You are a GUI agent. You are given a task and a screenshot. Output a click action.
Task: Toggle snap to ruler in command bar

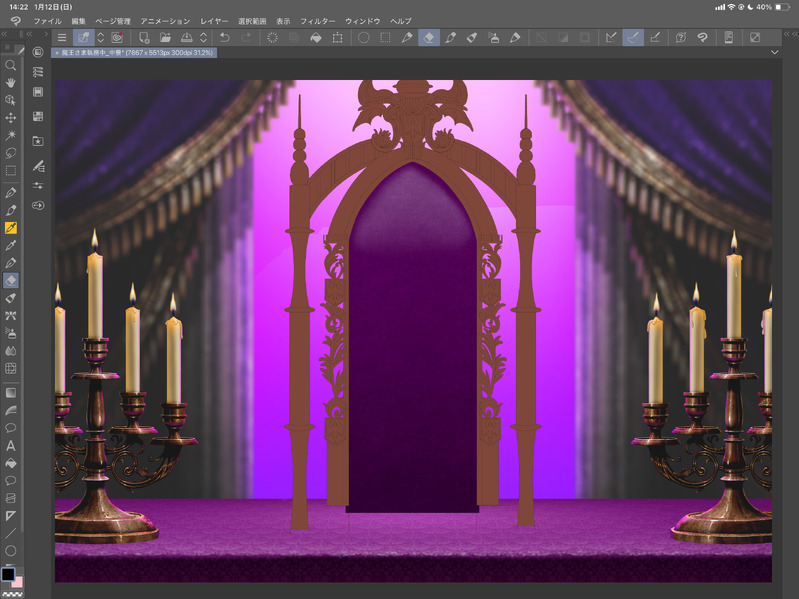(x=611, y=38)
